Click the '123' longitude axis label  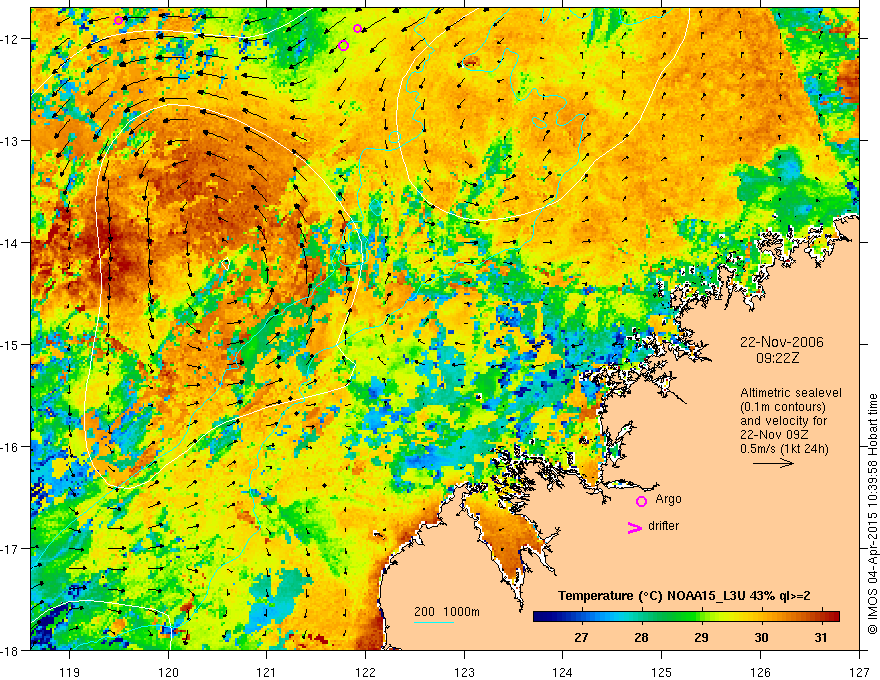point(464,672)
